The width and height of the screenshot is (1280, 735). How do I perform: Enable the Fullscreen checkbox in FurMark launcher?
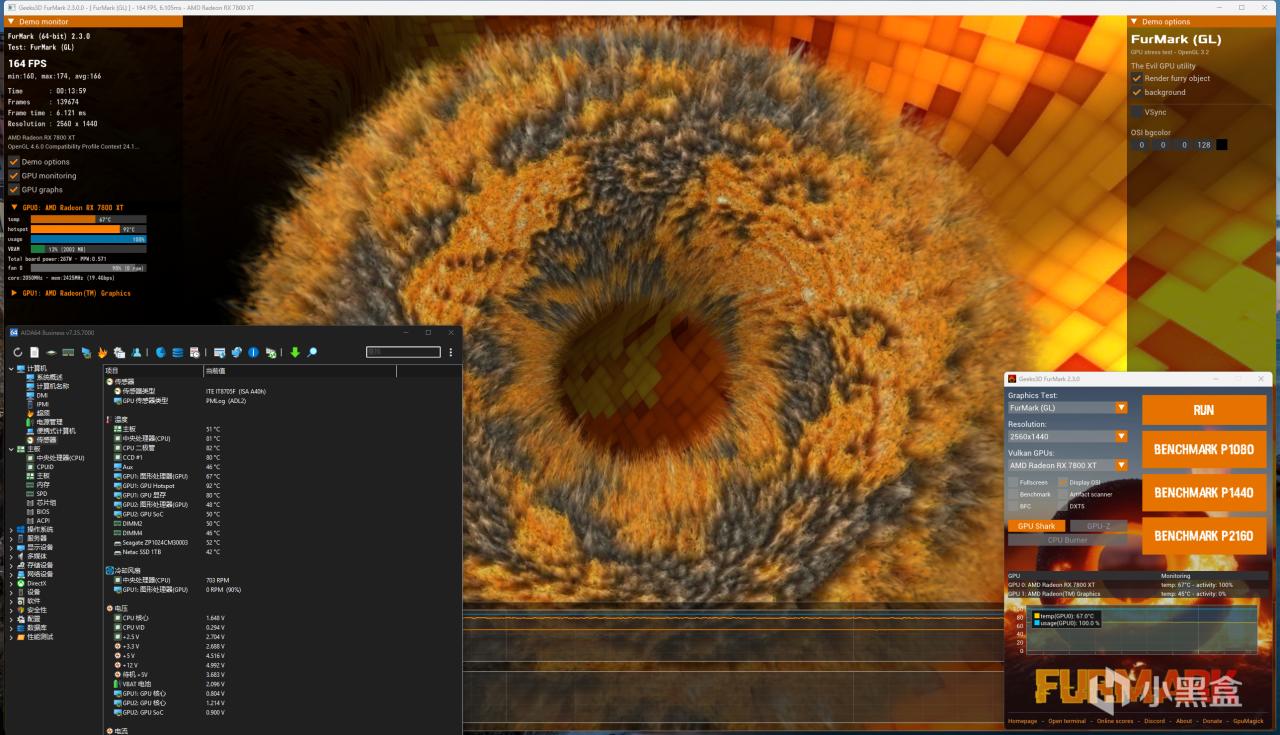tap(1013, 482)
